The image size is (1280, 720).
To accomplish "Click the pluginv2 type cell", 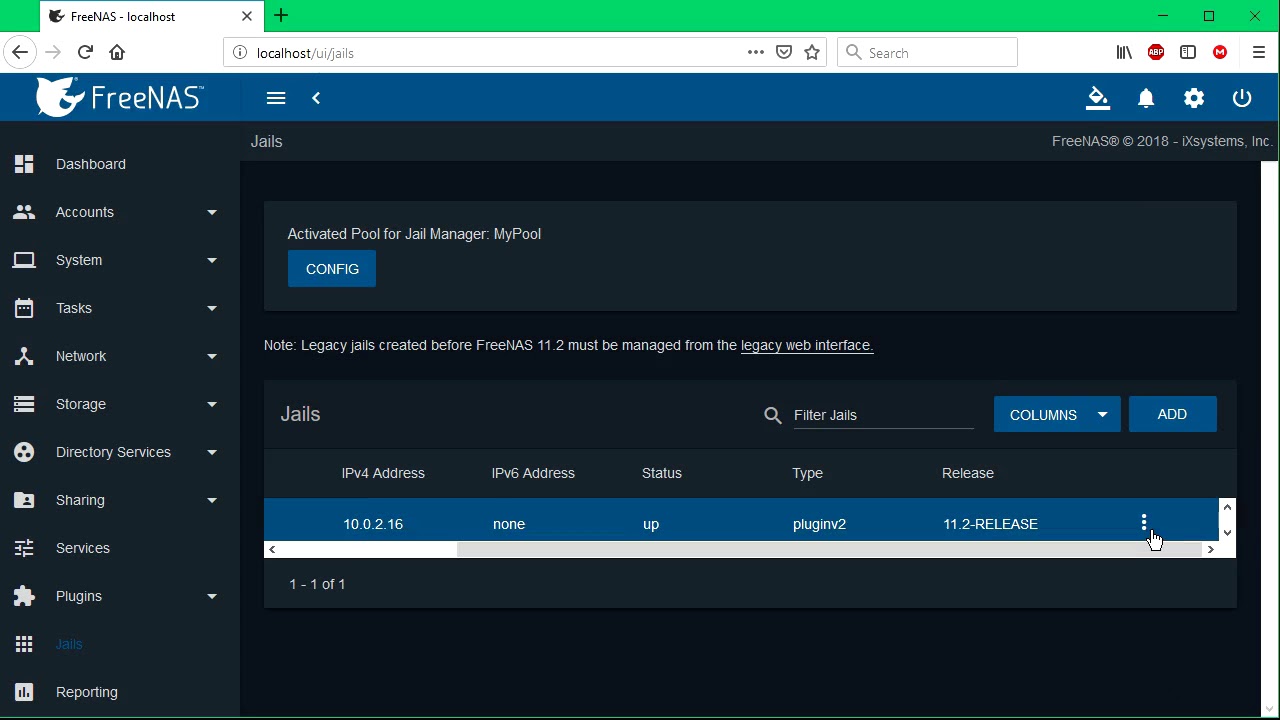I will click(x=819, y=524).
